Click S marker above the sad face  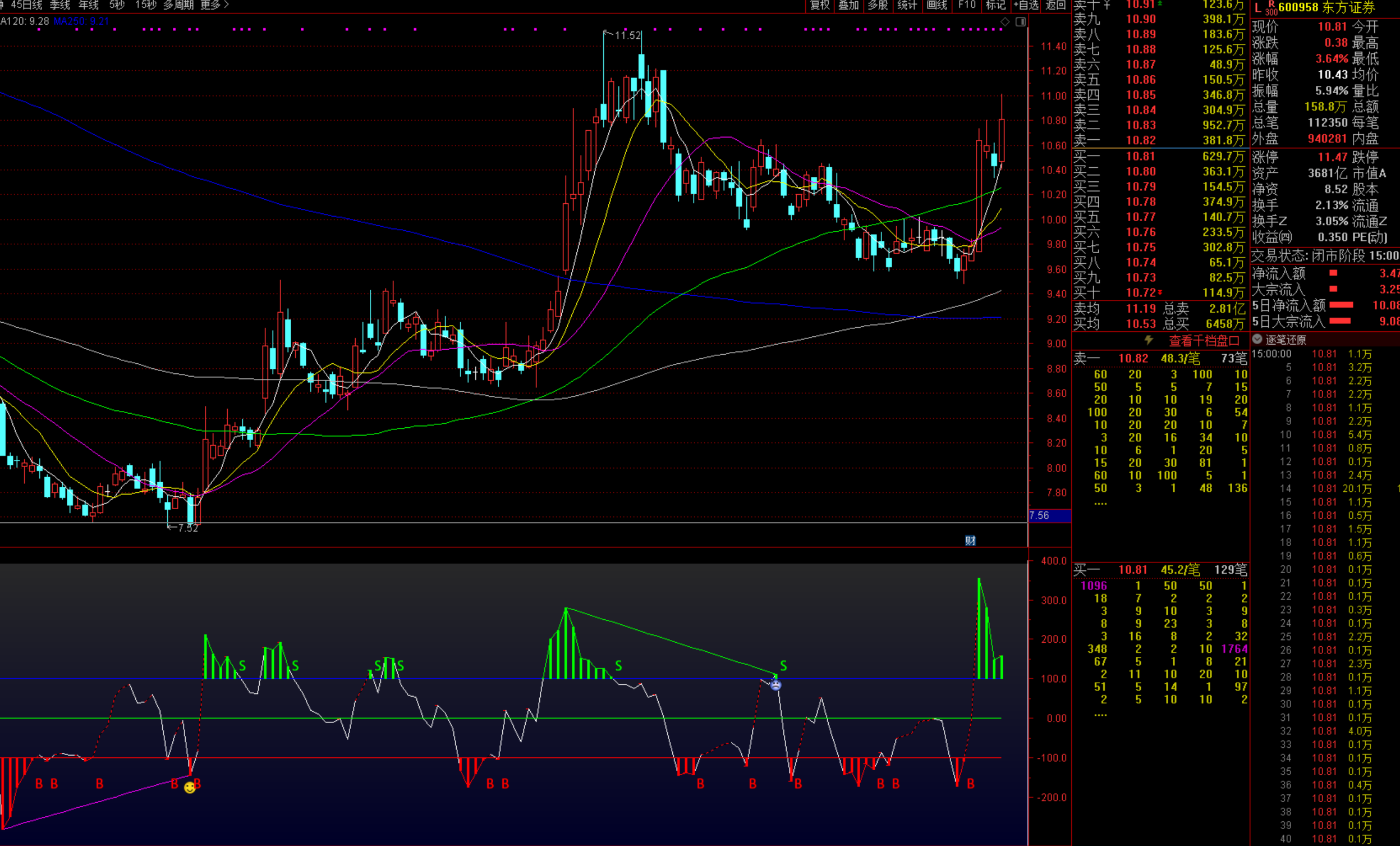[783, 666]
